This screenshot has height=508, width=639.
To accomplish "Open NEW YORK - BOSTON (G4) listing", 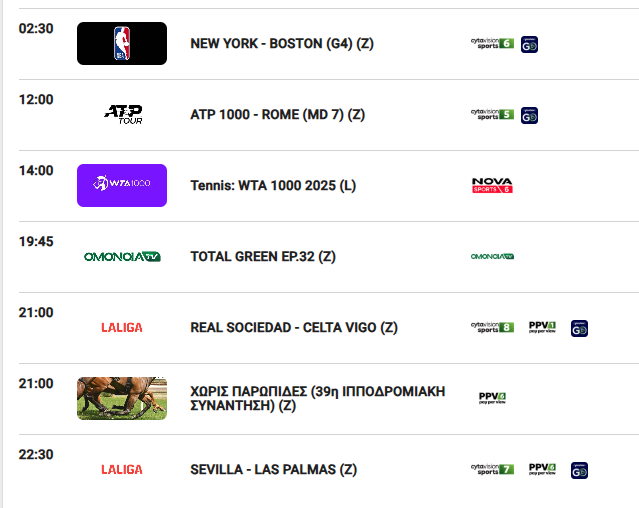I will tap(282, 44).
